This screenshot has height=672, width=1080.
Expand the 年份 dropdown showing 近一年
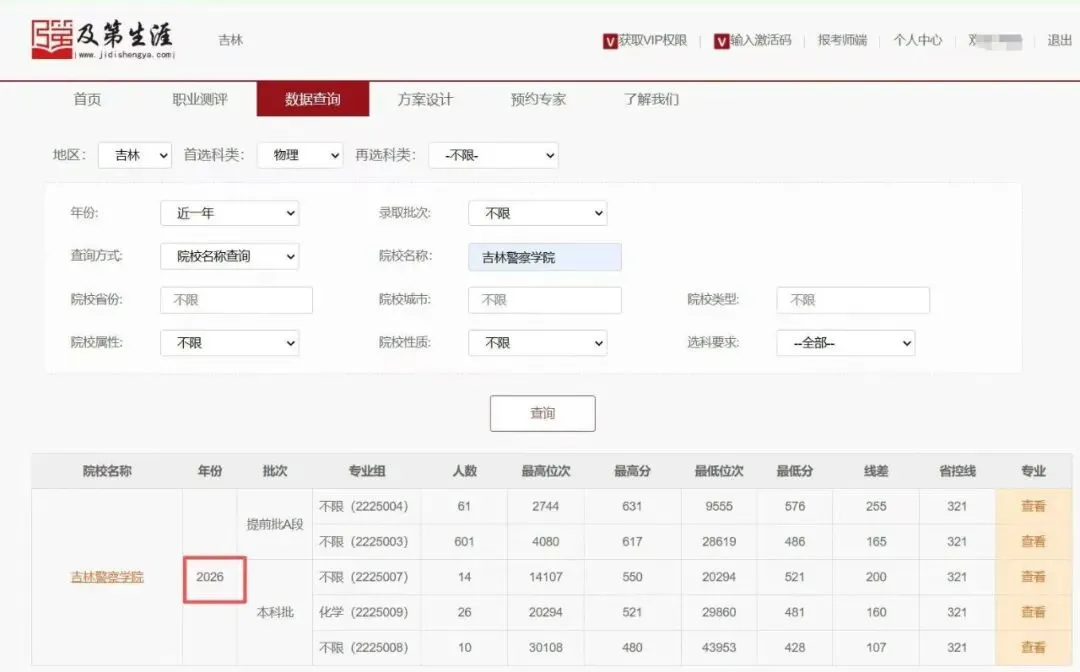pos(229,213)
